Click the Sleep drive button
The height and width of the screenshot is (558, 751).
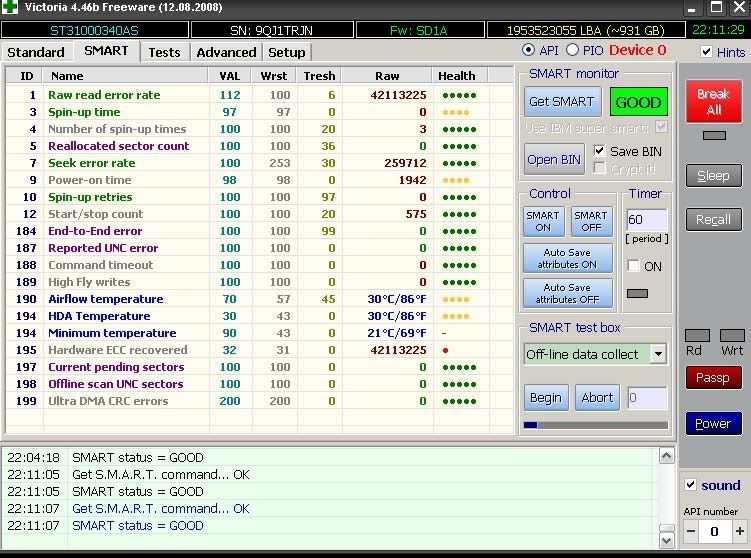tap(713, 176)
